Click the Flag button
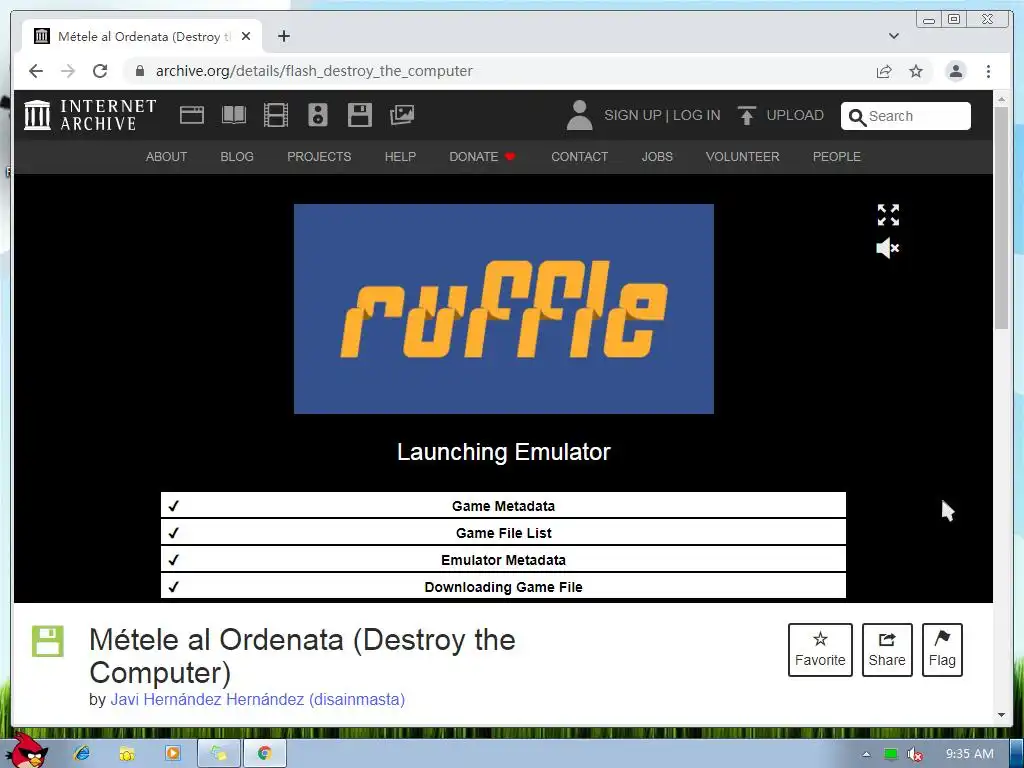 (x=942, y=650)
